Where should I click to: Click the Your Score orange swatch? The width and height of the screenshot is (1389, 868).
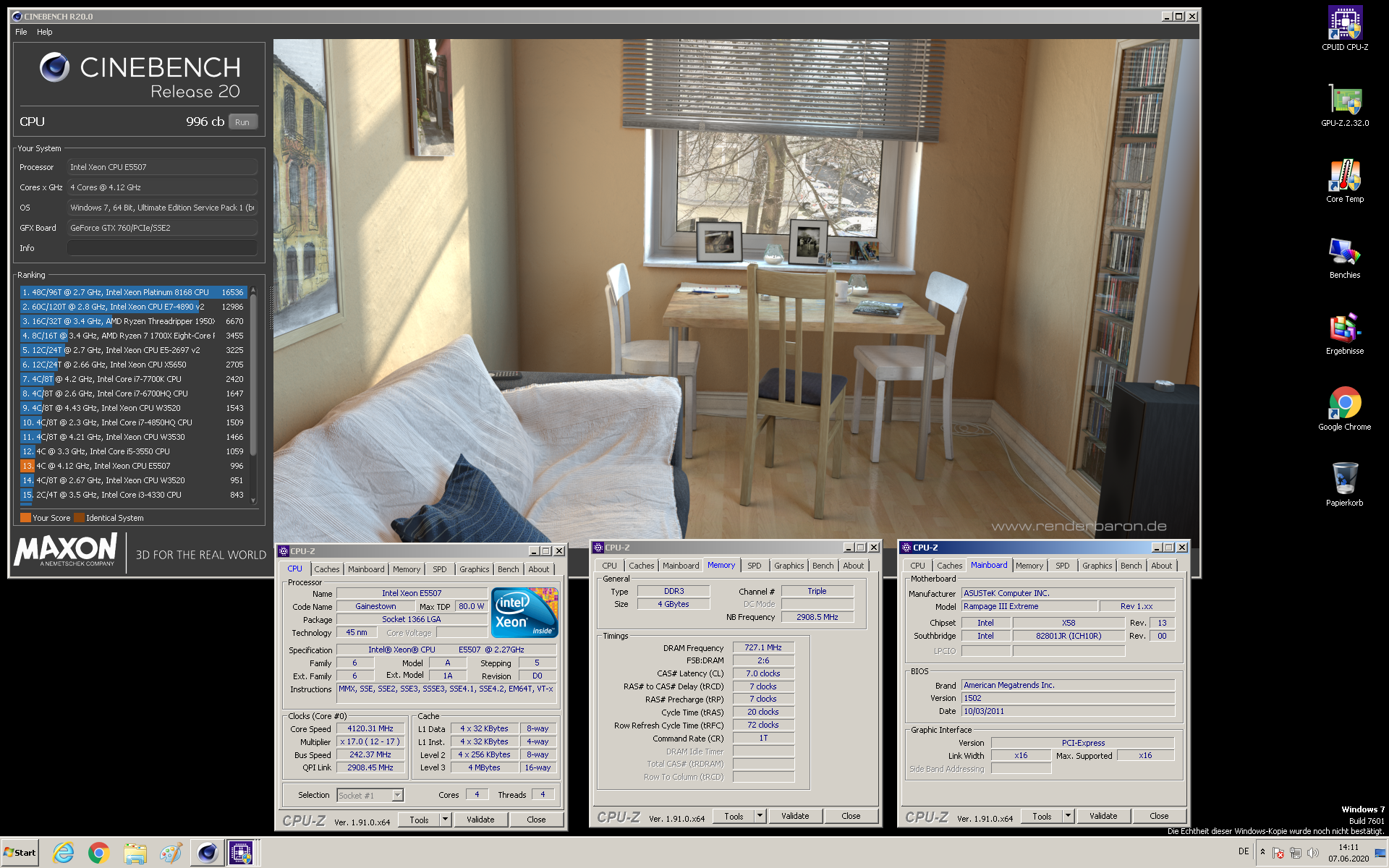click(x=25, y=518)
